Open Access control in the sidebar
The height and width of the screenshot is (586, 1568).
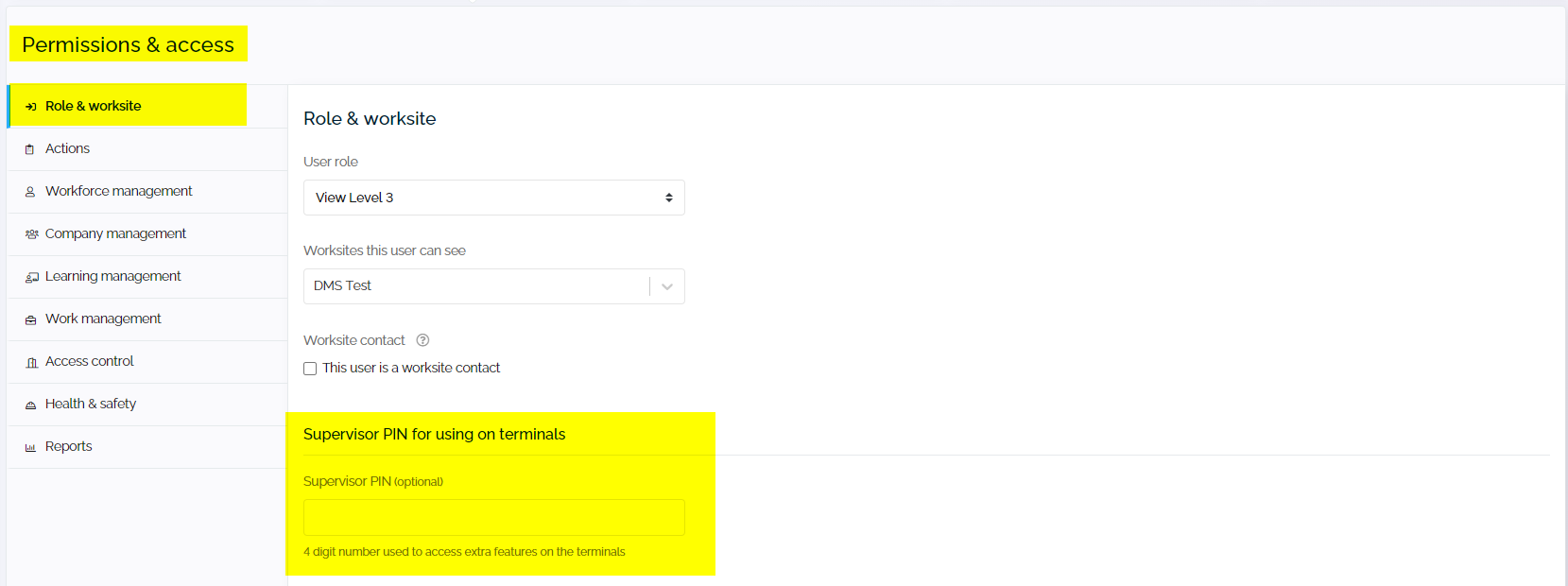pos(90,361)
